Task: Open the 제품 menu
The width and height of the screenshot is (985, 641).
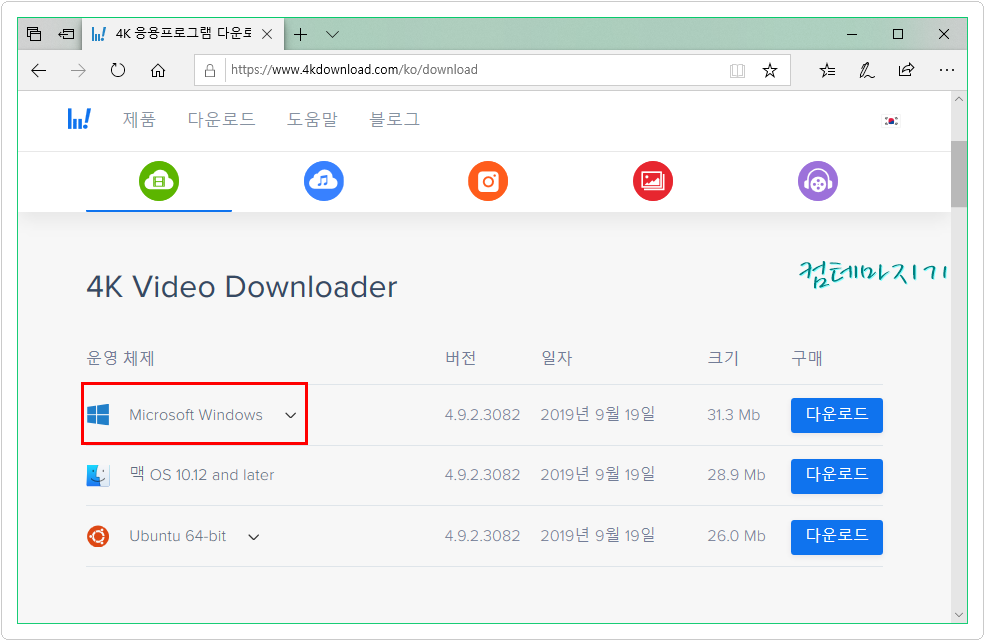Action: click(139, 119)
